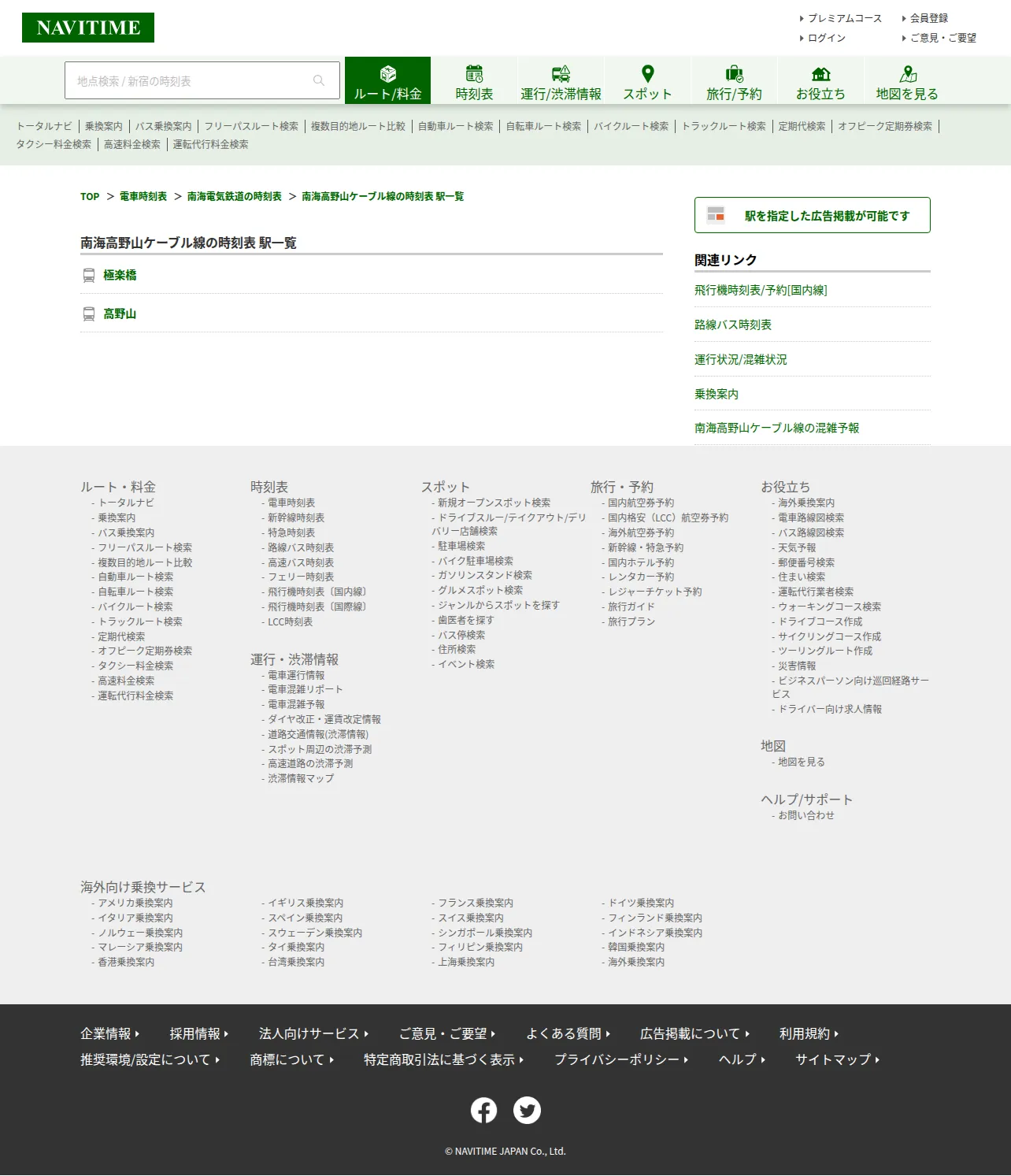Open 南海高野山ケーブル線の混雑予報 link
This screenshot has height=1176, width=1011.
[777, 428]
